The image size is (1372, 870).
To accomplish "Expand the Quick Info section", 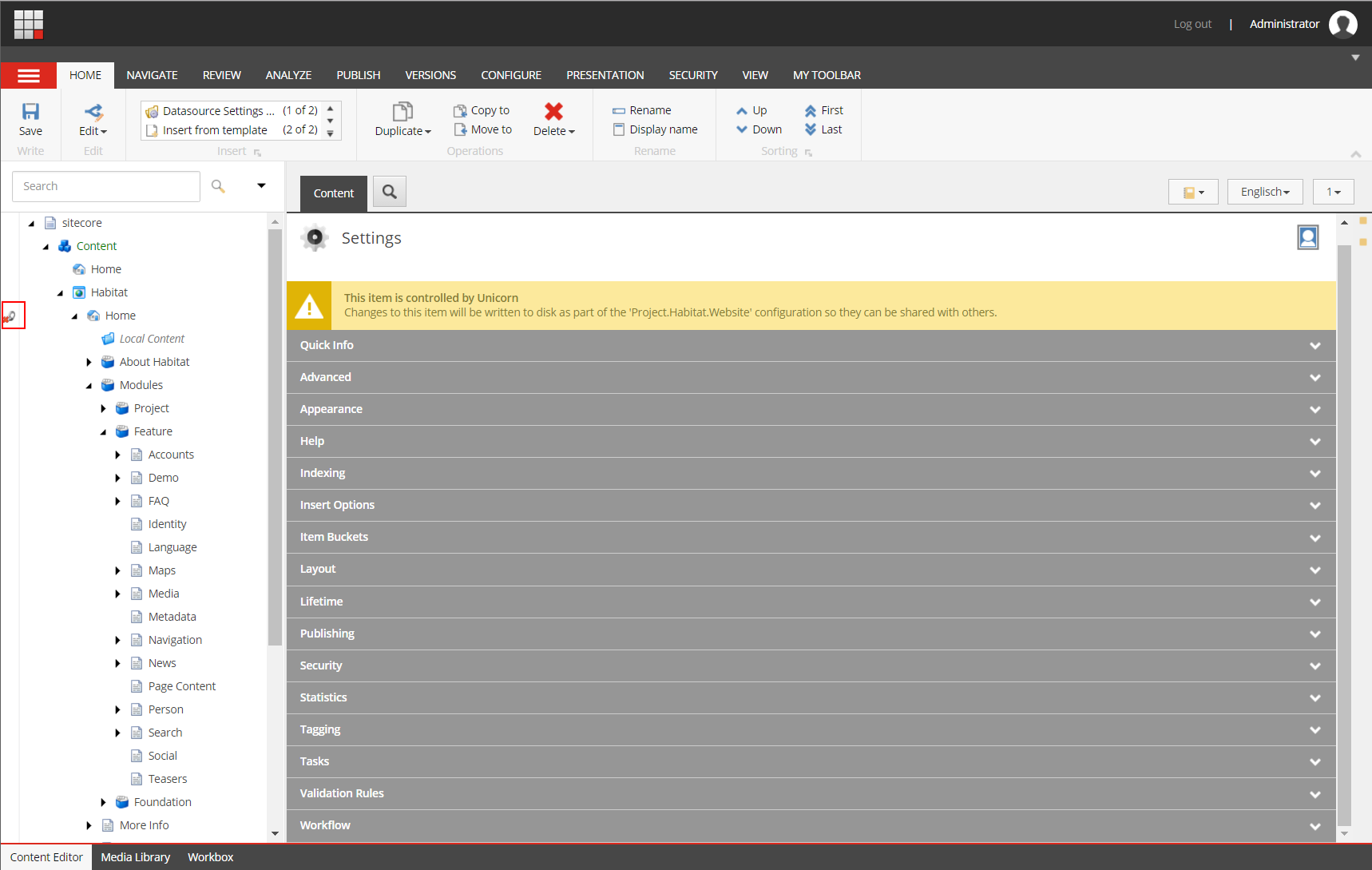I will [x=811, y=345].
